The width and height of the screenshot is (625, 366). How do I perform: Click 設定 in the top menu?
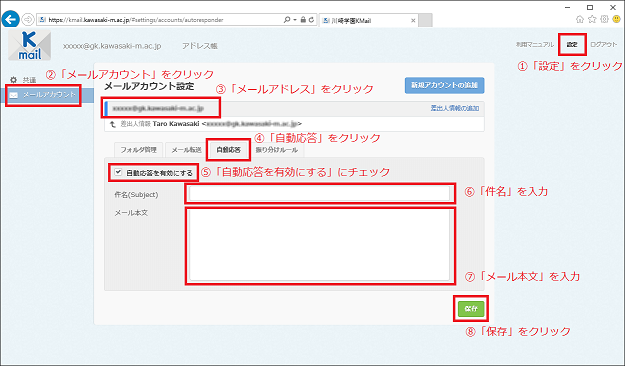(572, 45)
